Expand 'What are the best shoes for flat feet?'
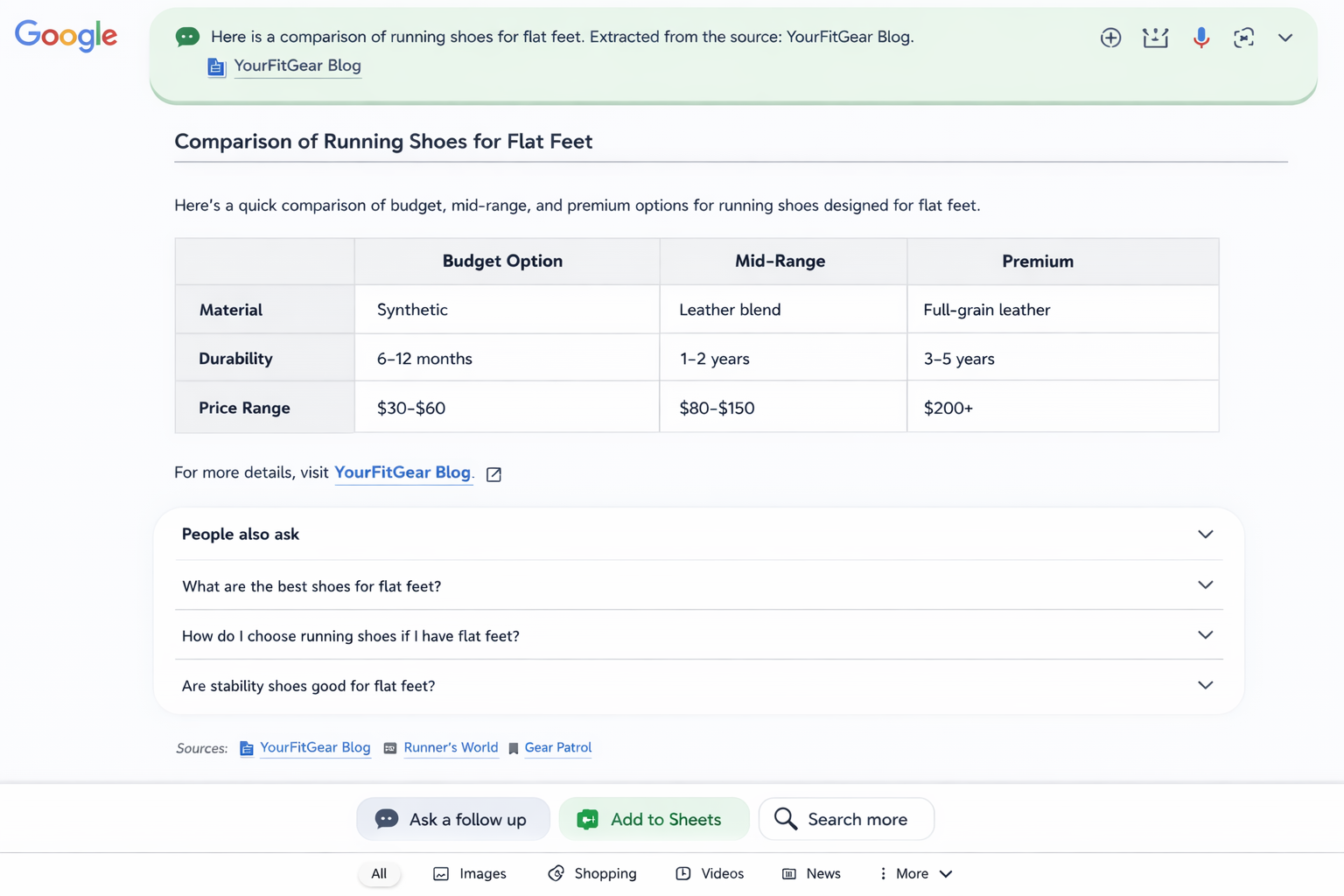Screen dimensions: 1344x896 point(698,585)
